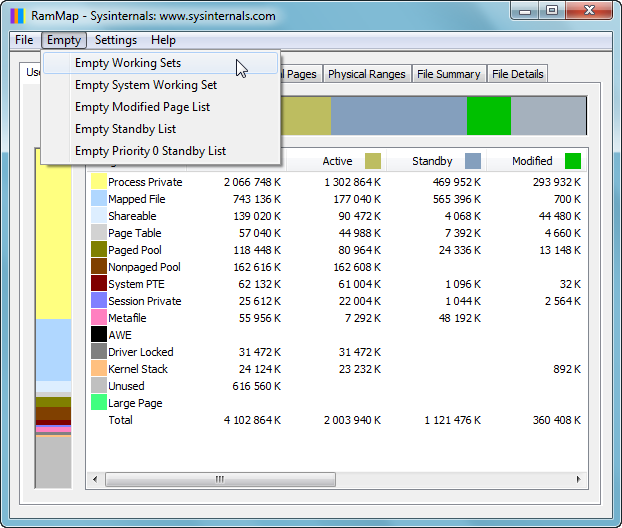Click right arrow of horizontal scrollbar
This screenshot has width=622, height=528.
(x=578, y=479)
